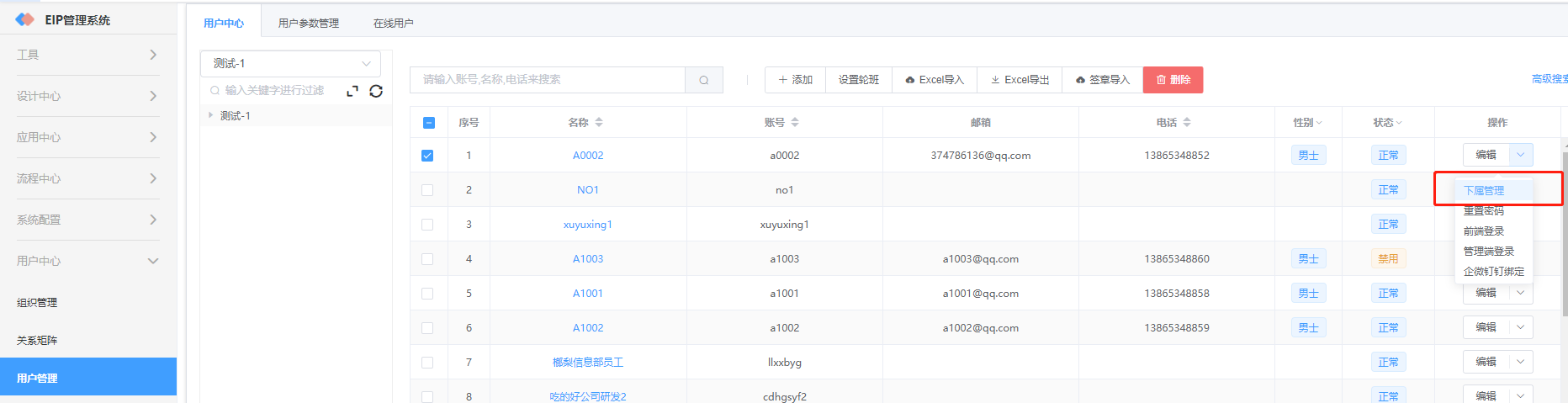Viewport: 1568px width, 403px height.
Task: Open the 状态 column filter arrow
Action: click(x=1399, y=123)
